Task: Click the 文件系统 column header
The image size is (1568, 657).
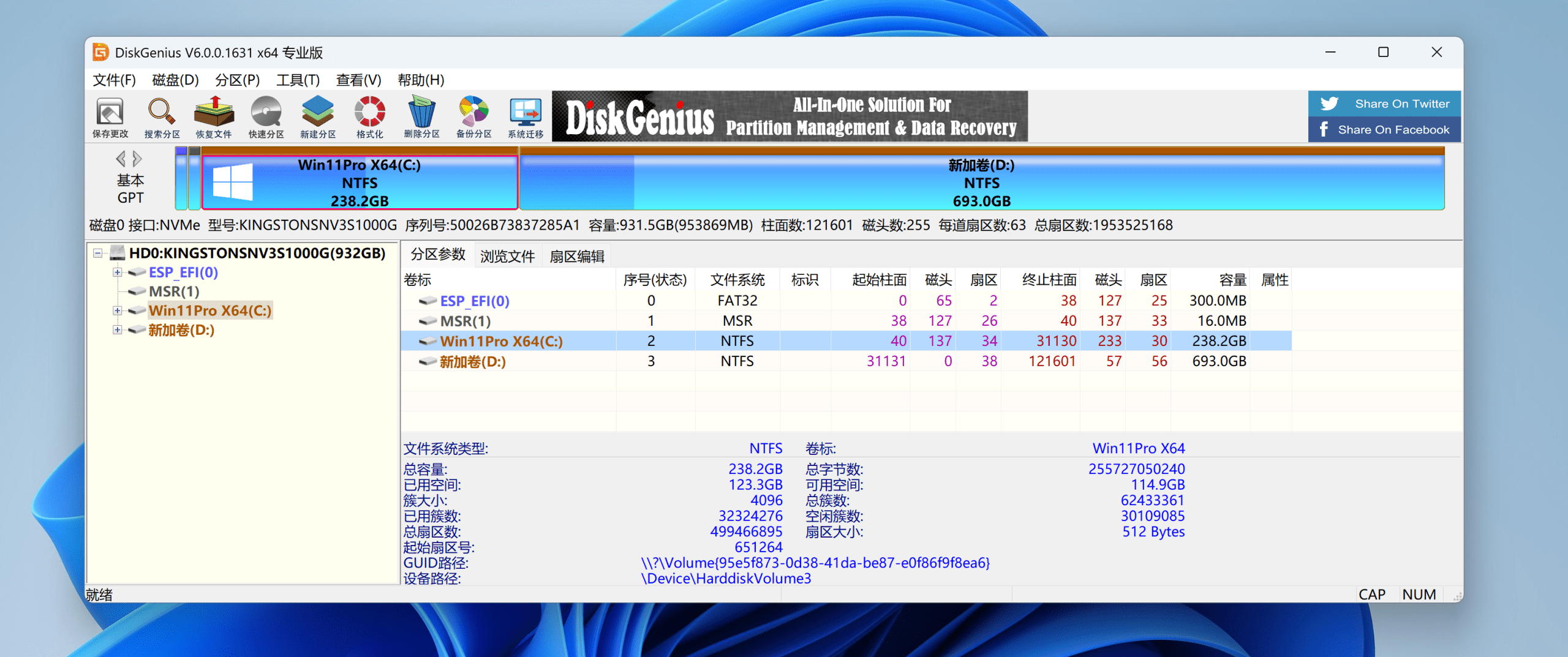Action: point(737,280)
